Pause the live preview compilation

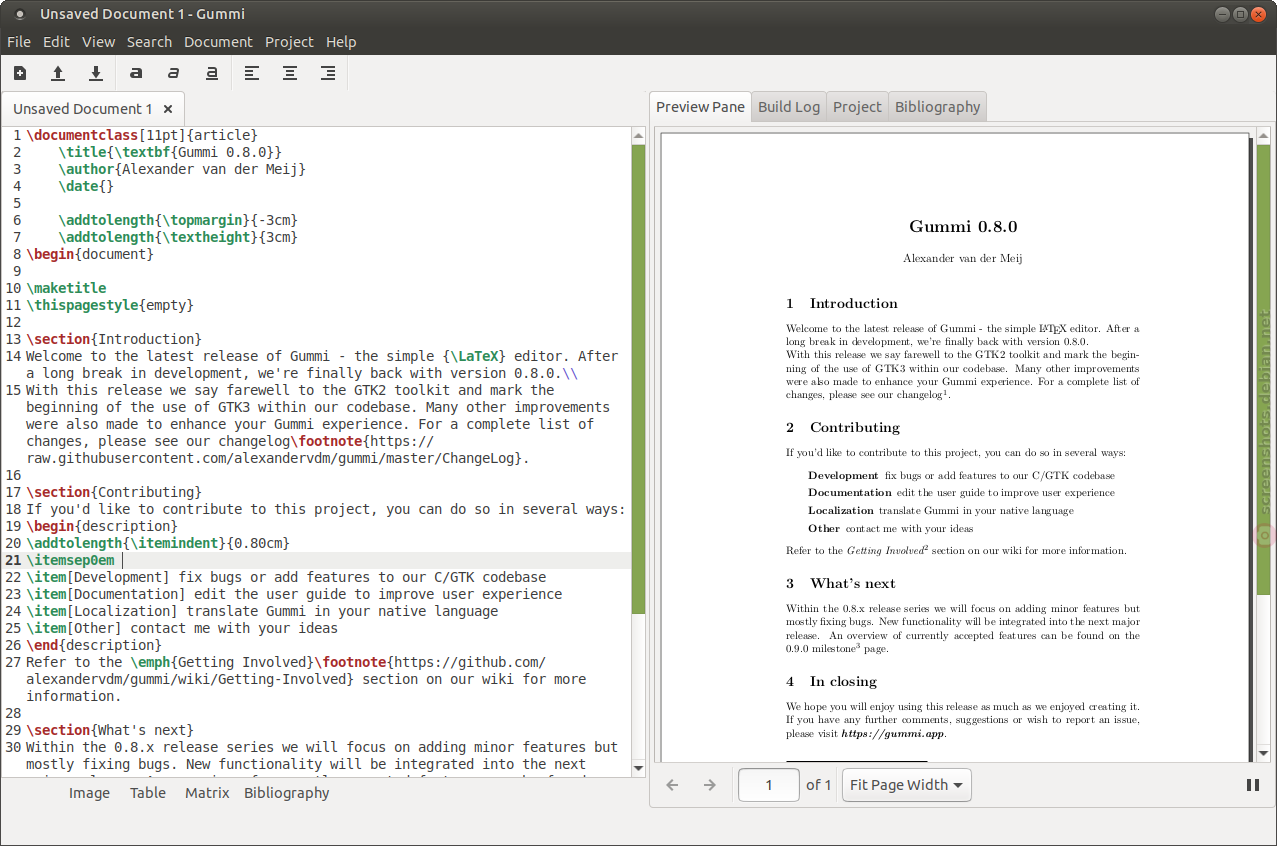pyautogui.click(x=1252, y=785)
